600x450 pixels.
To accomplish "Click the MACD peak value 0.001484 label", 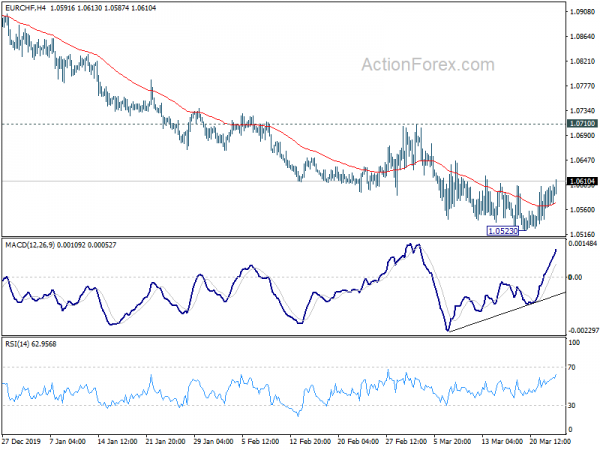I will coord(583,244).
